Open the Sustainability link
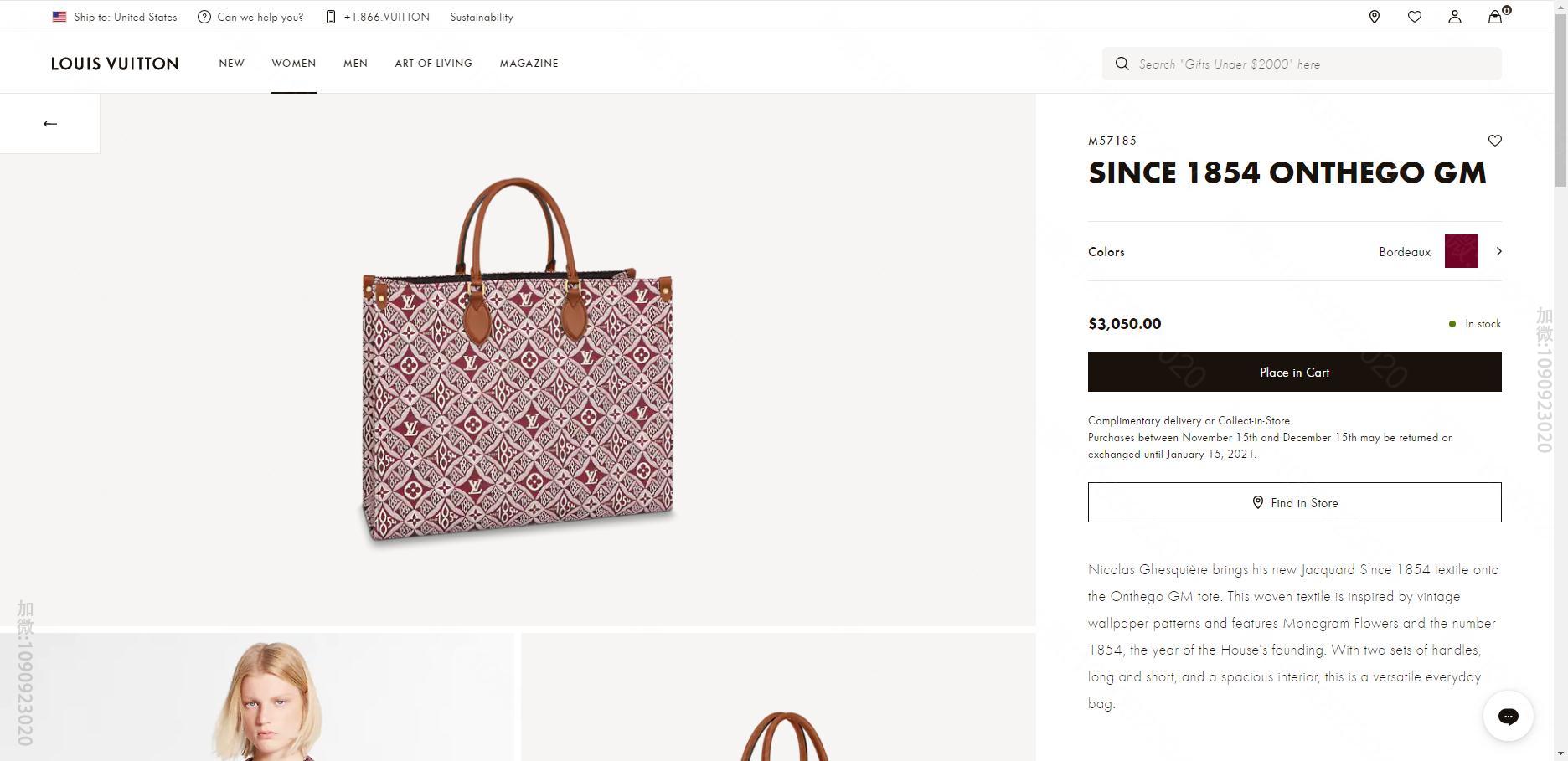The height and width of the screenshot is (761, 1568). coord(481,17)
